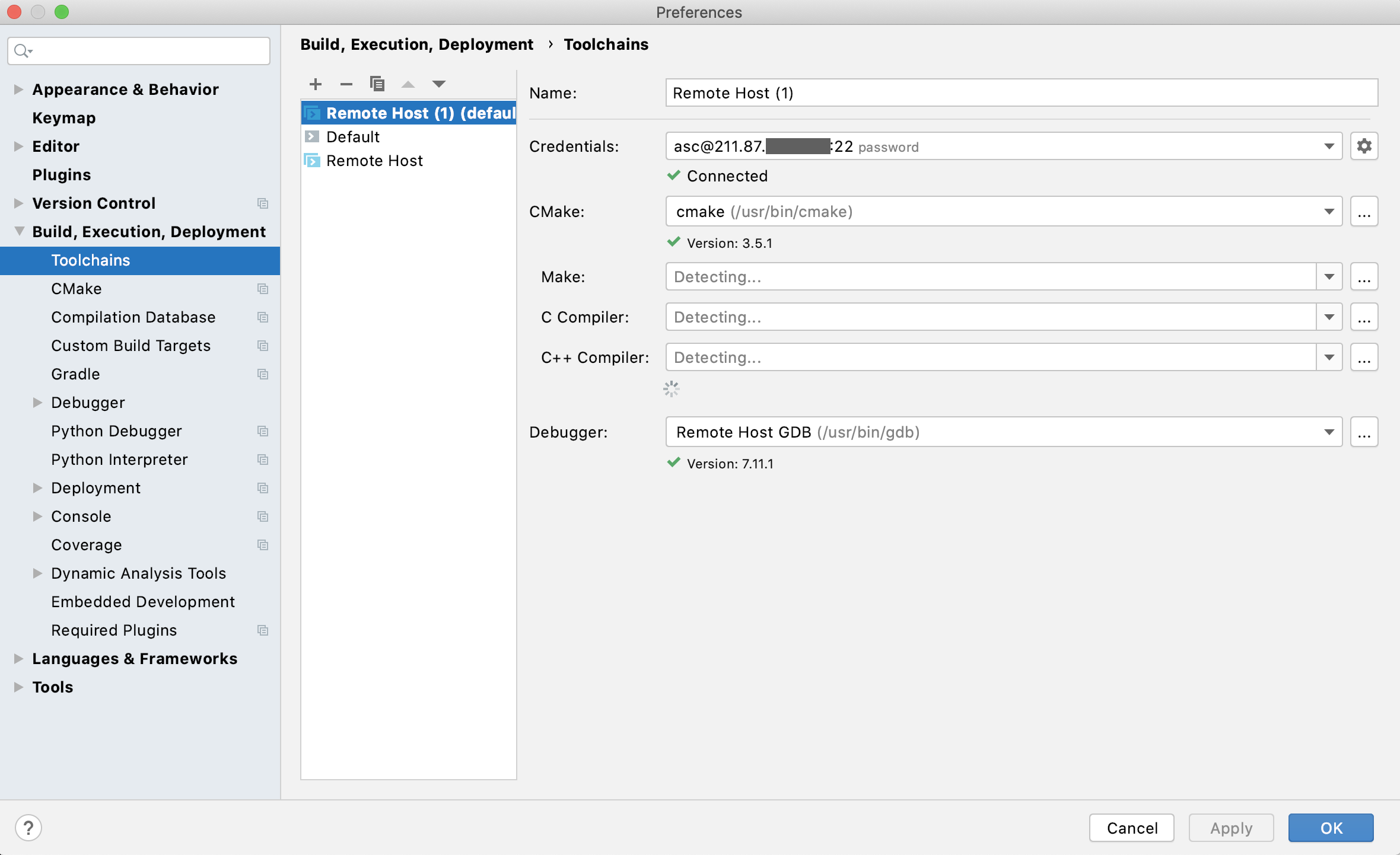
Task: Expand the Appearance & Behavior section
Action: click(18, 90)
